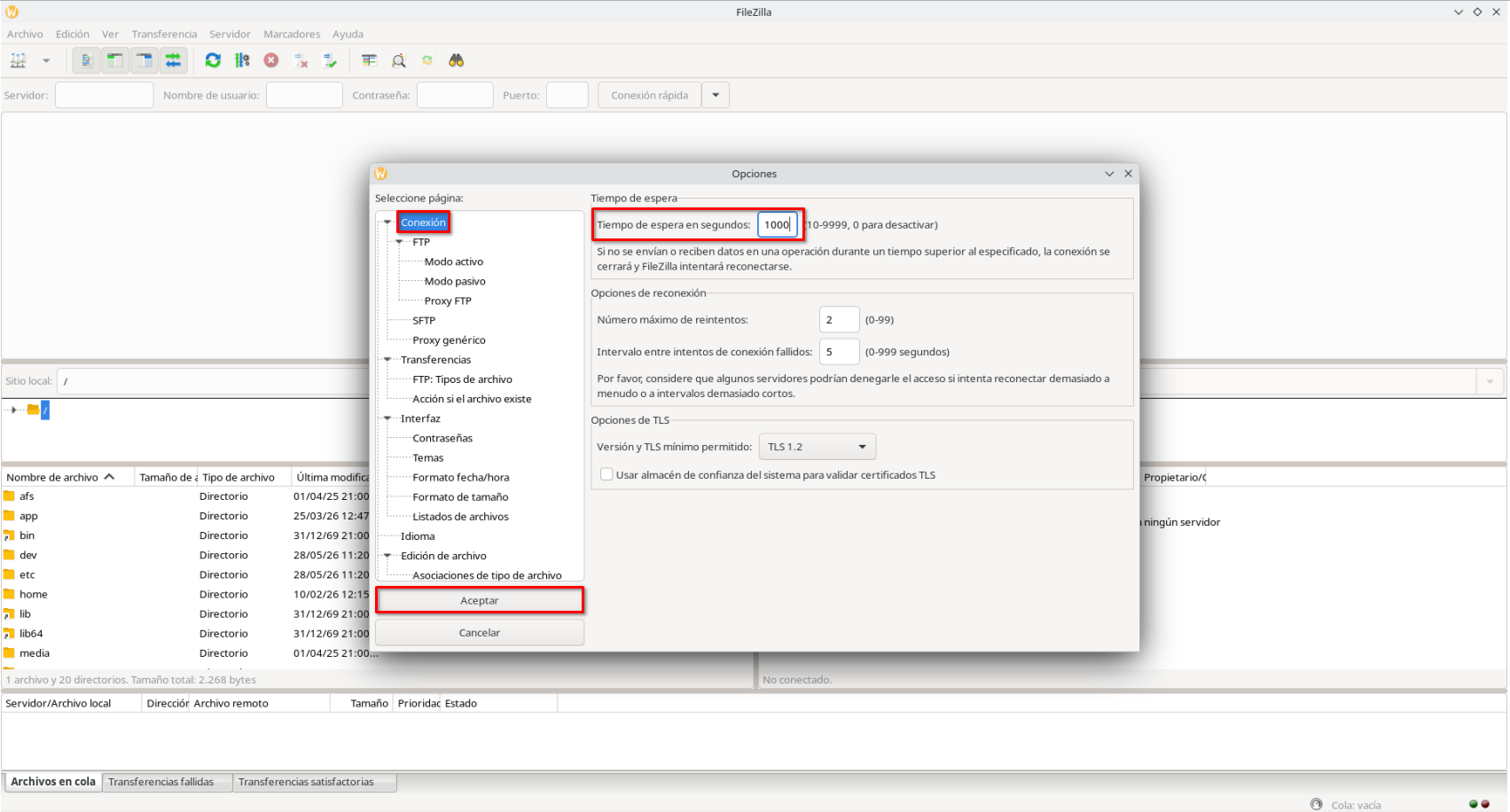Screen dimensions: 1510x812
Task: Expand the root folder in local site tree
Action: pos(14,410)
